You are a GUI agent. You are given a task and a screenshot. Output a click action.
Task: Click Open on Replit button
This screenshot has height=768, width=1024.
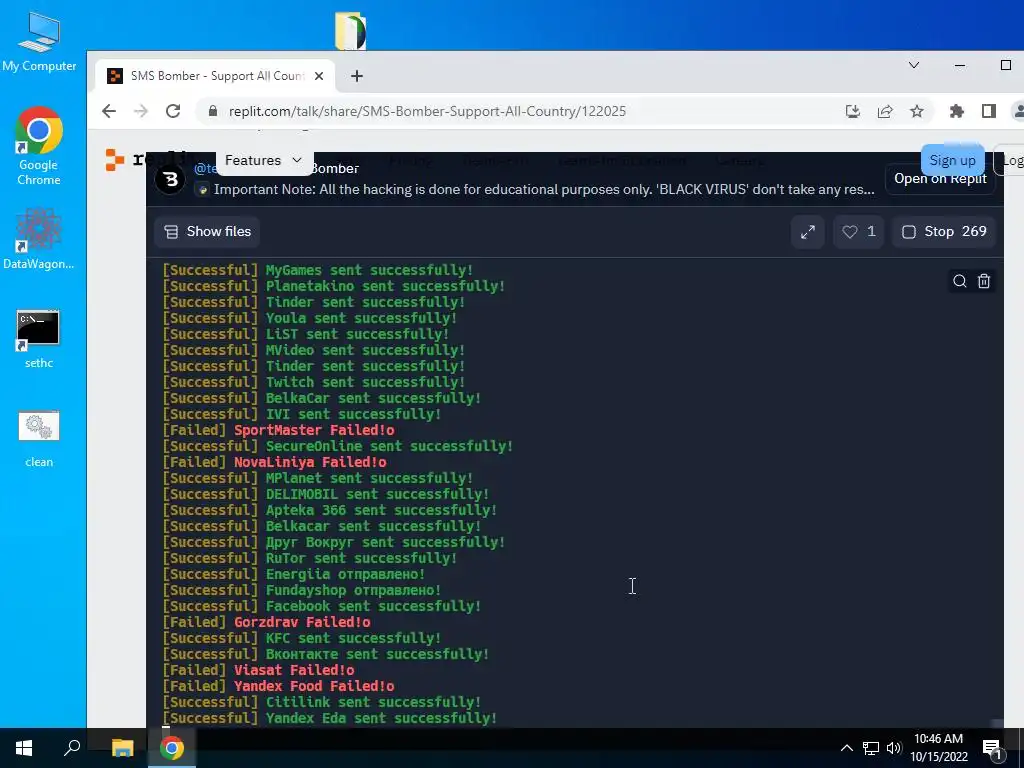(x=940, y=178)
